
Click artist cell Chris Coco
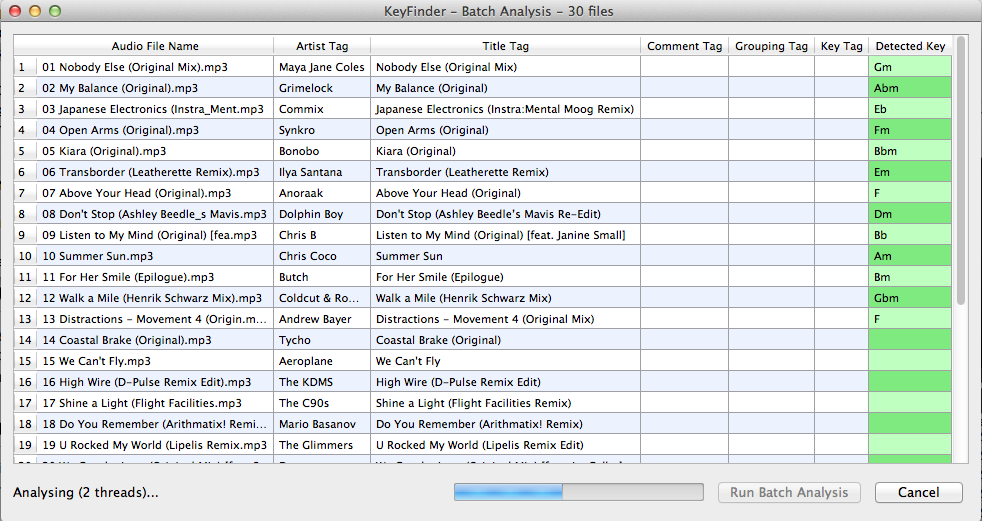pos(322,255)
